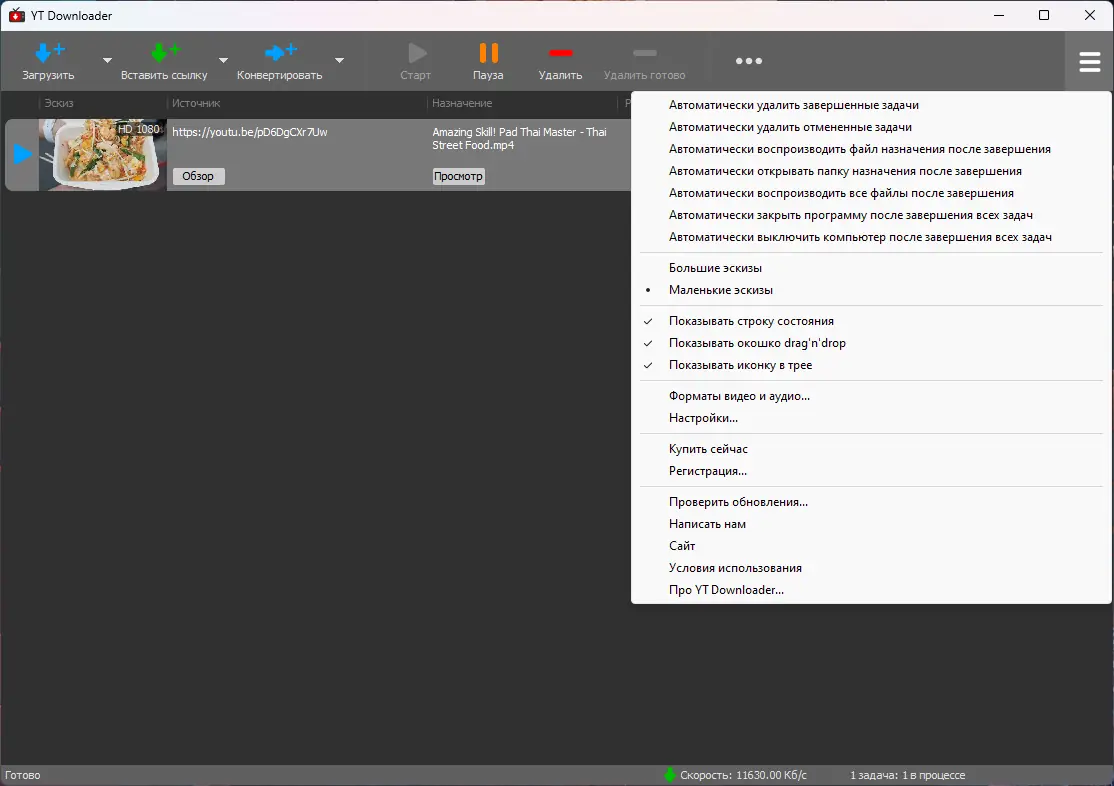
Task: Expand the Конвертировать dropdown arrow
Action: [340, 60]
